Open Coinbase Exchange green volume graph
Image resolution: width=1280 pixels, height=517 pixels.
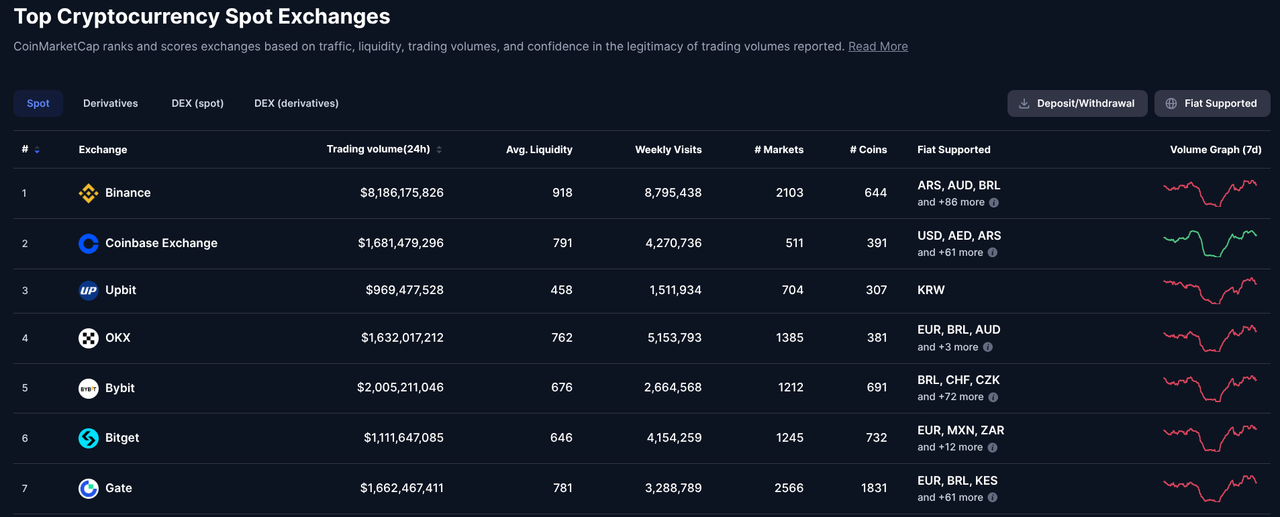pyautogui.click(x=1210, y=243)
